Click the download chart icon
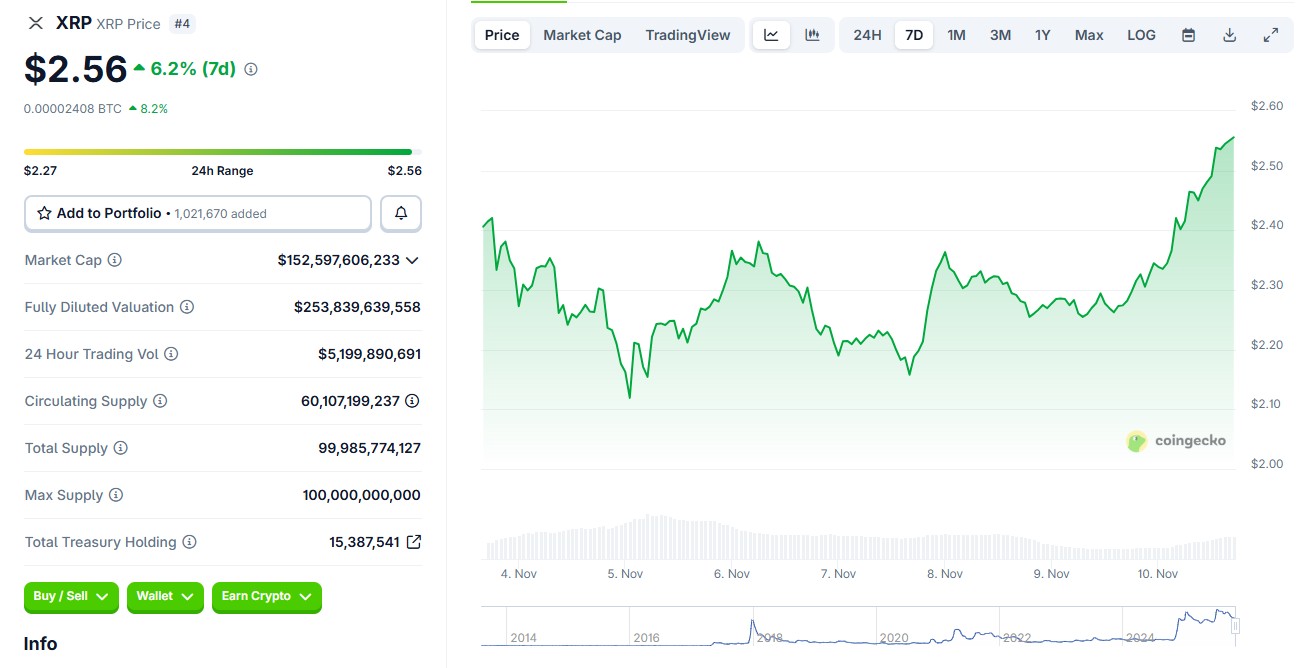Viewport: 1306px width, 668px height. point(1229,34)
